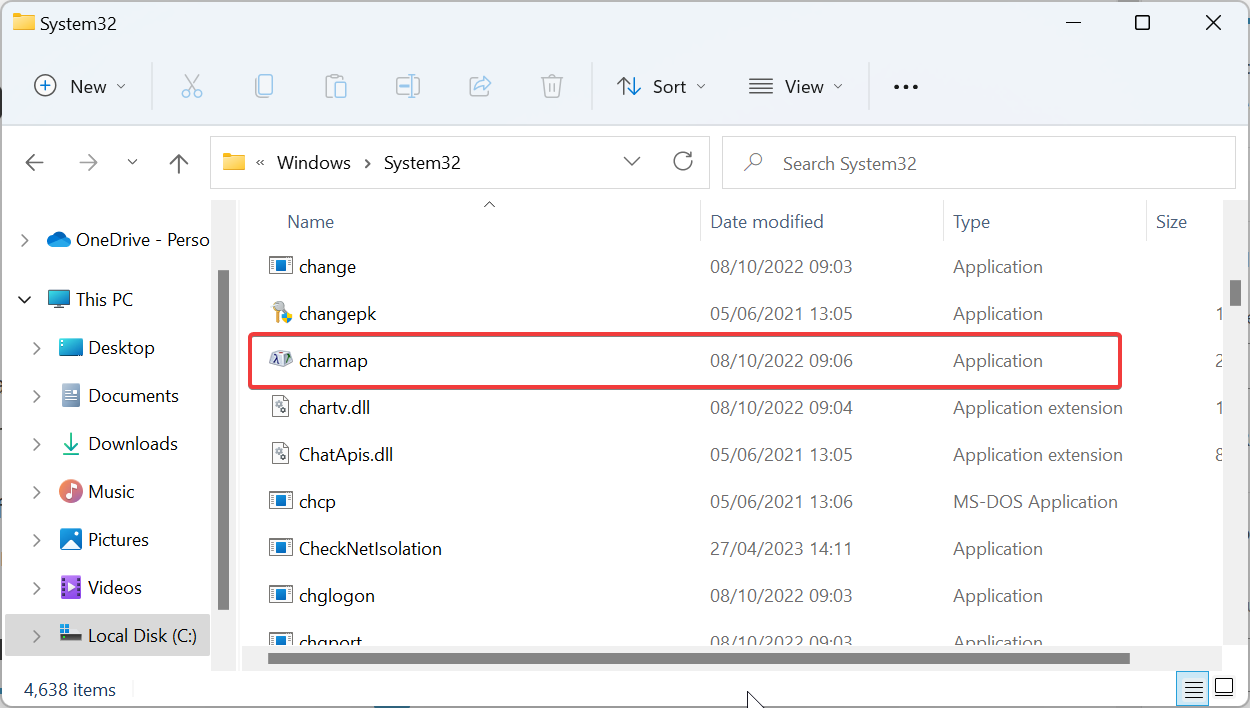Click the chglogon file icon
The width and height of the screenshot is (1250, 708).
click(x=280, y=595)
